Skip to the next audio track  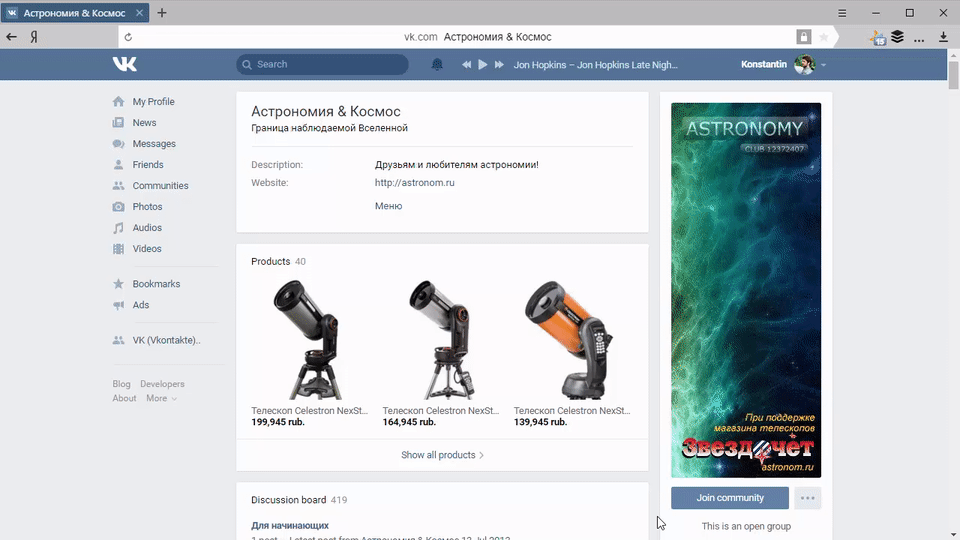(498, 65)
